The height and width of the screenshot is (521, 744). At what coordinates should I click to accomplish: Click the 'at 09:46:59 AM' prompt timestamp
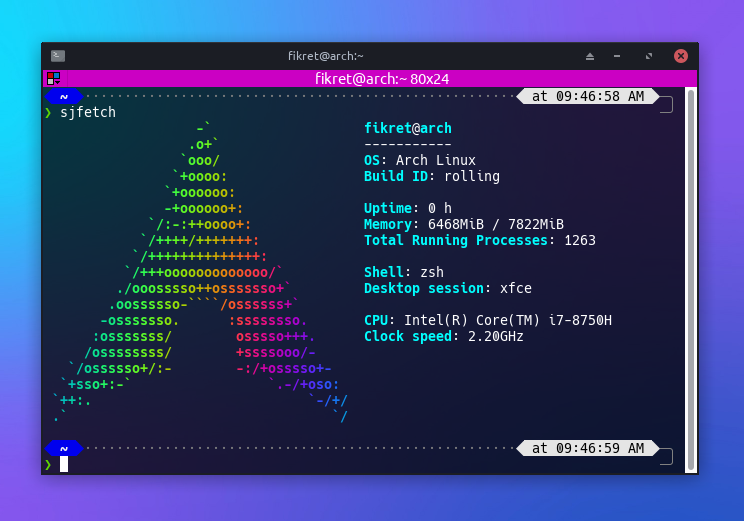pos(588,448)
